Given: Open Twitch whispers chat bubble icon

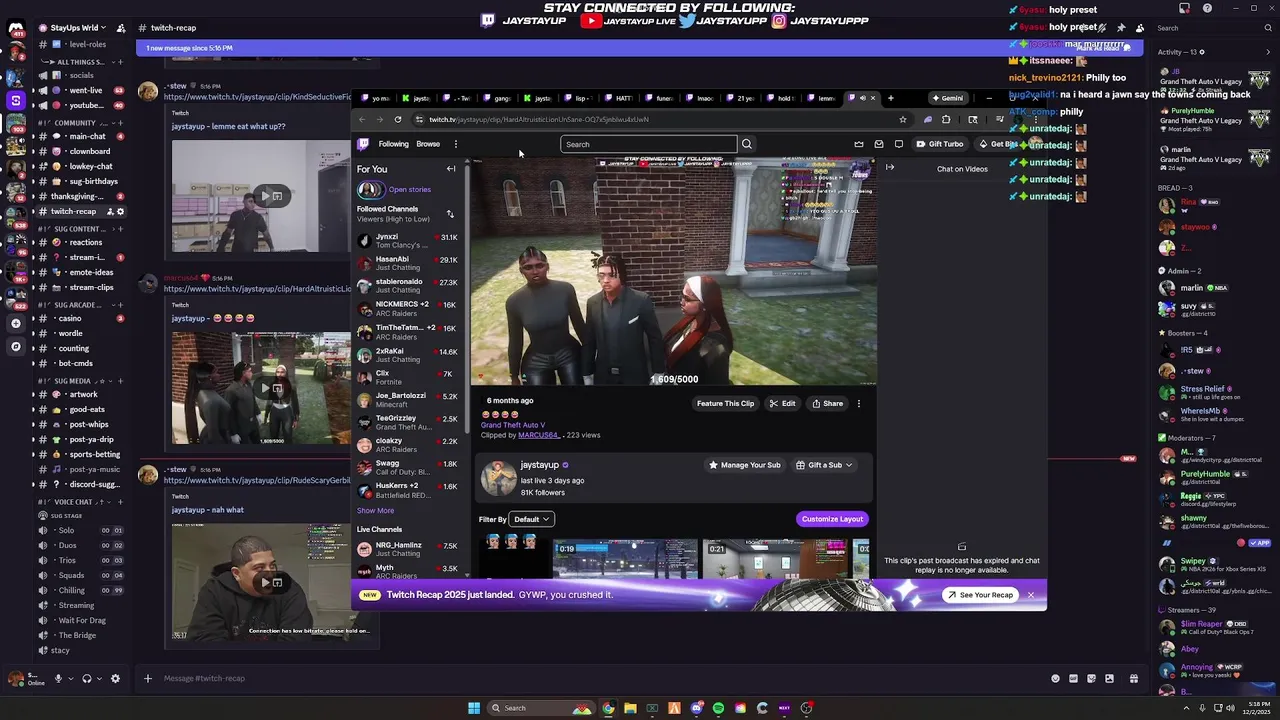Looking at the screenshot, I should (899, 144).
